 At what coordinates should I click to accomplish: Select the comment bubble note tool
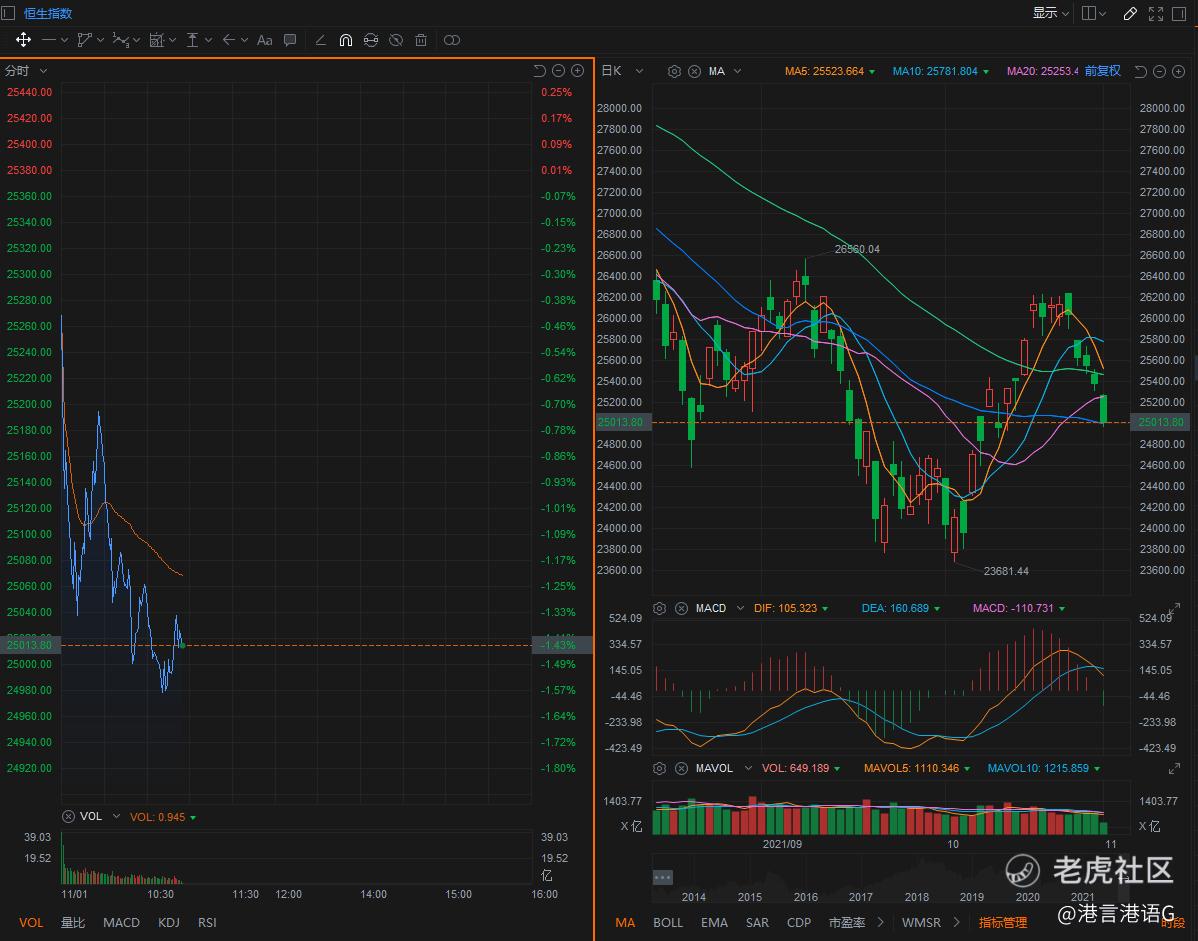click(290, 40)
